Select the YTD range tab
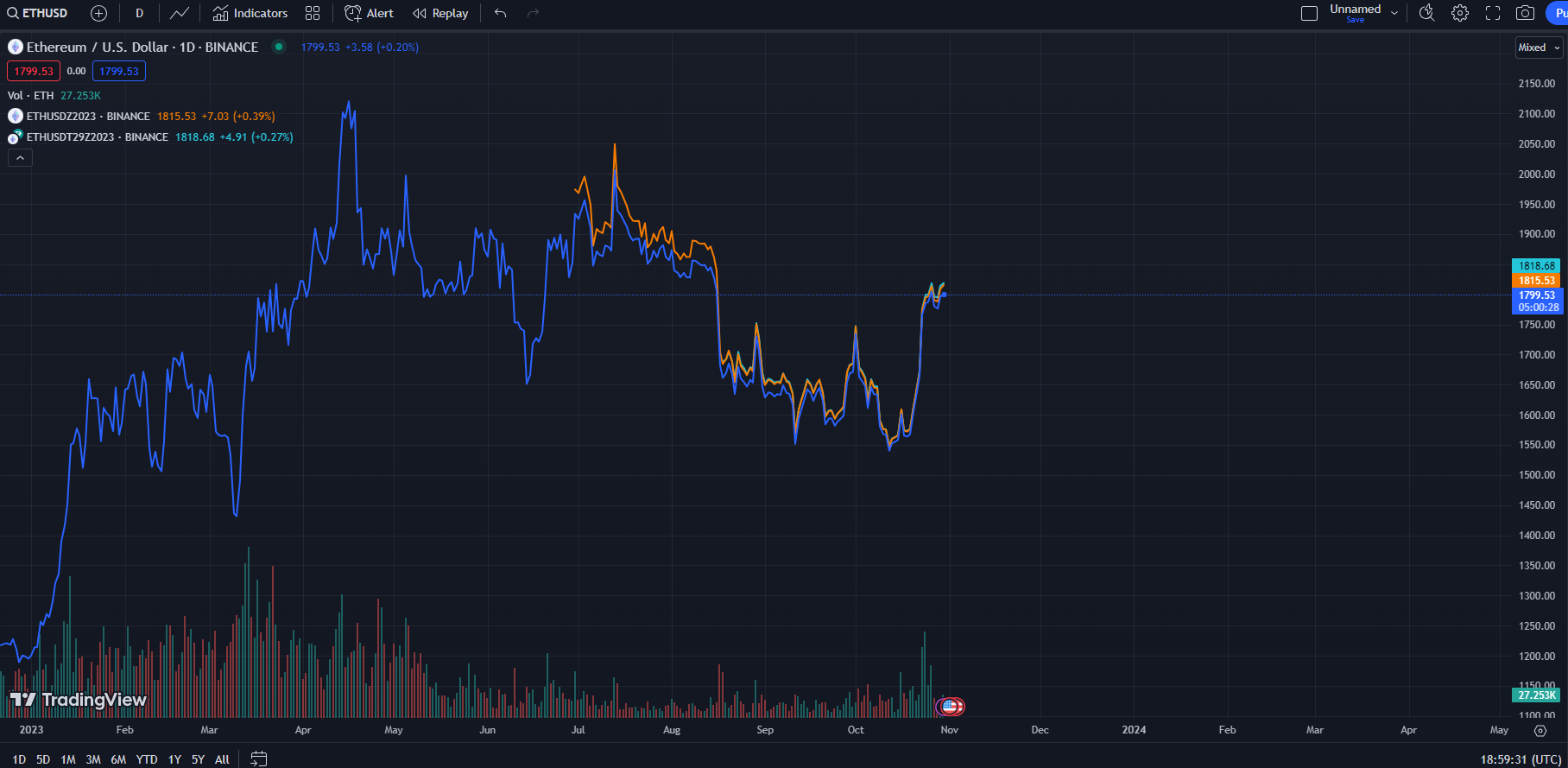This screenshot has height=768, width=1568. point(146,758)
